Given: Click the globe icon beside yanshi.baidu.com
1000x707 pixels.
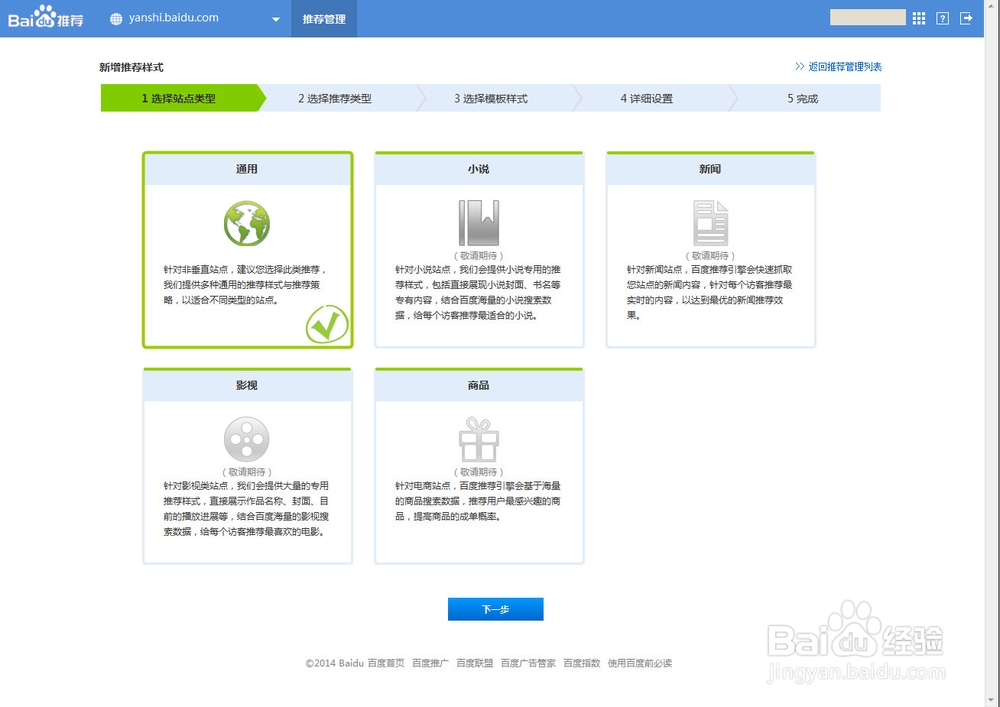Looking at the screenshot, I should (x=115, y=18).
